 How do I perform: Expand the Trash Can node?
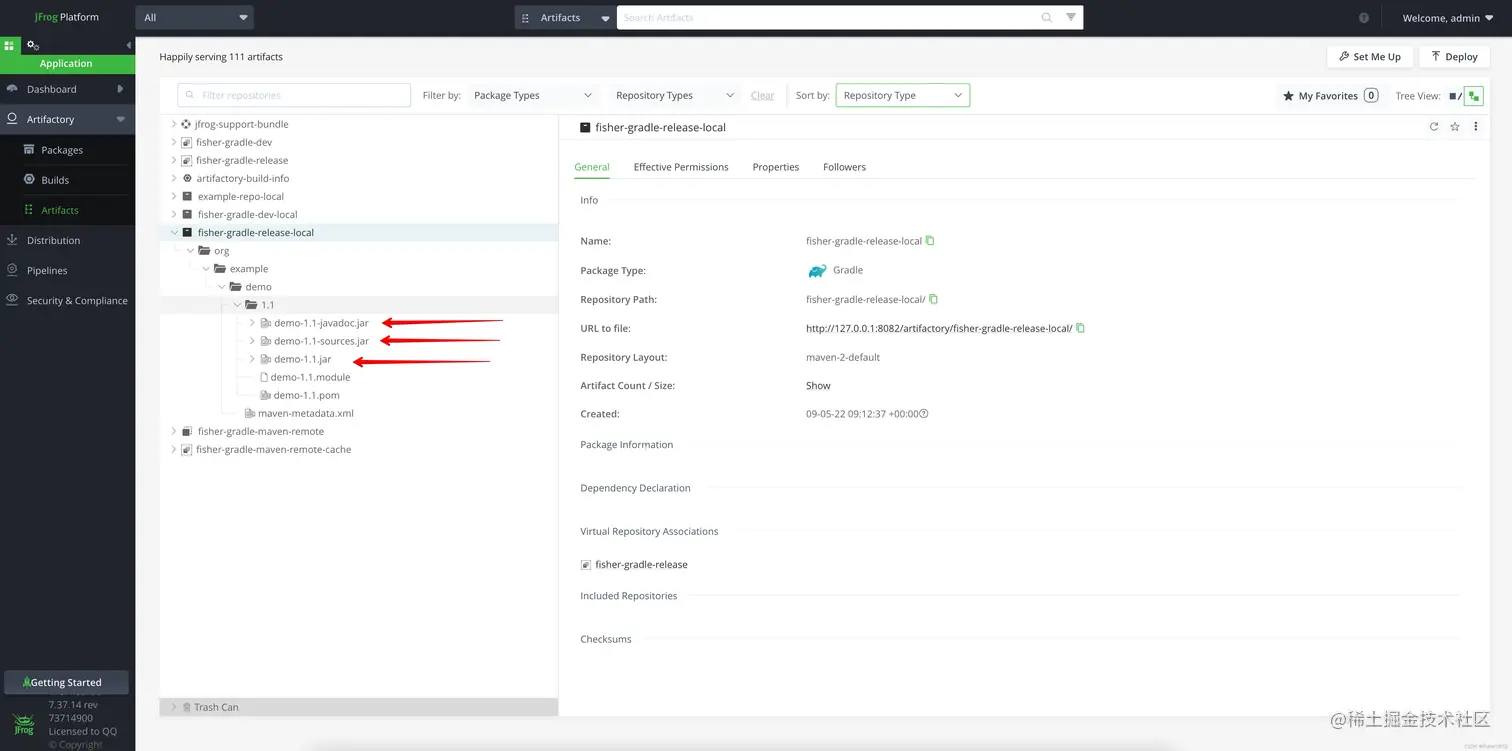tap(174, 707)
